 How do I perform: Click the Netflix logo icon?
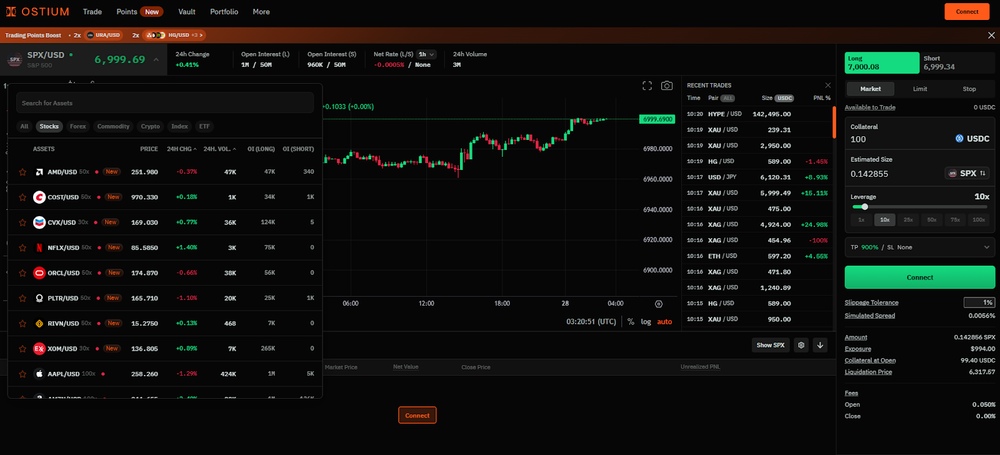pos(39,248)
